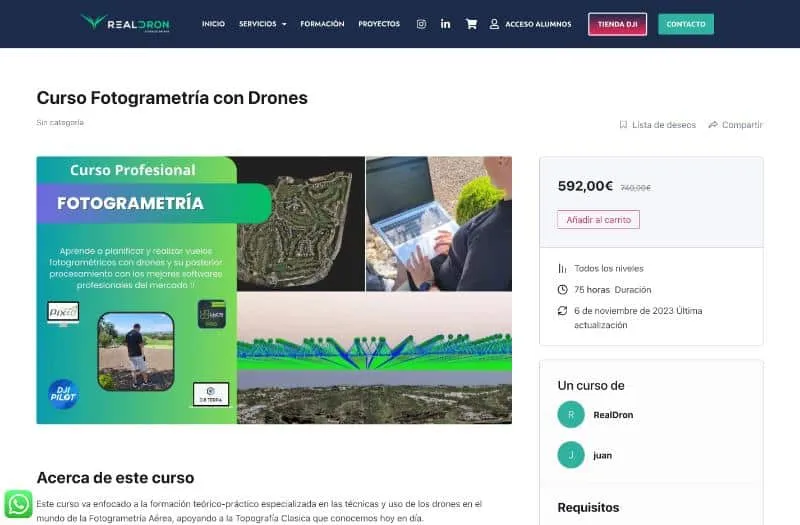The image size is (800, 525).
Task: Click the clock duration icon
Action: [562, 290]
